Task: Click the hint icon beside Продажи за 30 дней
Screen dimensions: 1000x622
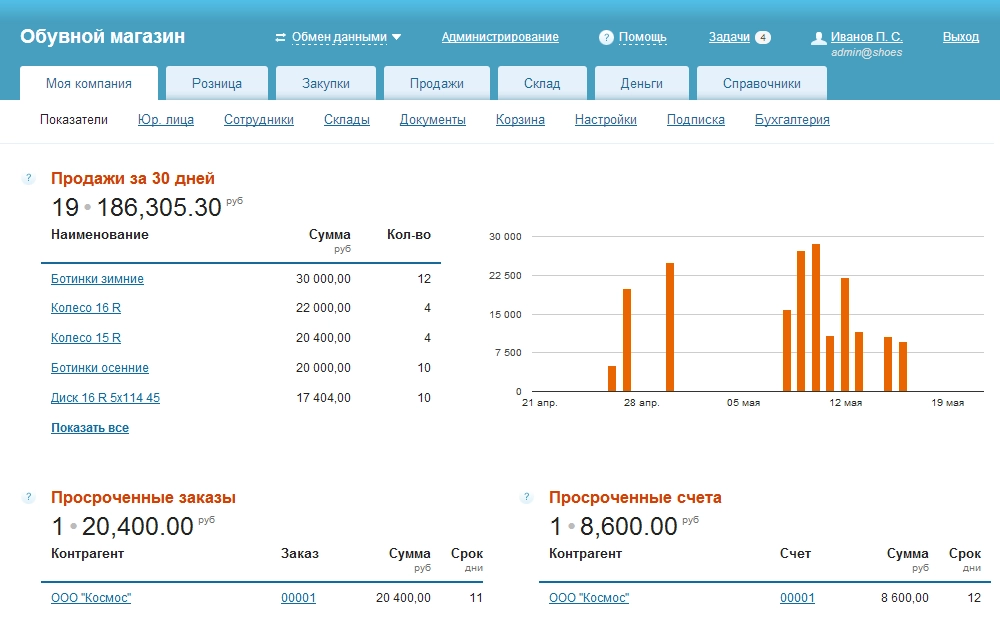Action: (x=29, y=179)
